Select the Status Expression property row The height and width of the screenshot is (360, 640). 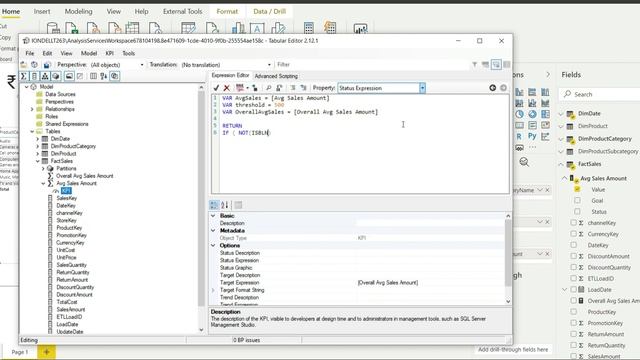(x=358, y=260)
